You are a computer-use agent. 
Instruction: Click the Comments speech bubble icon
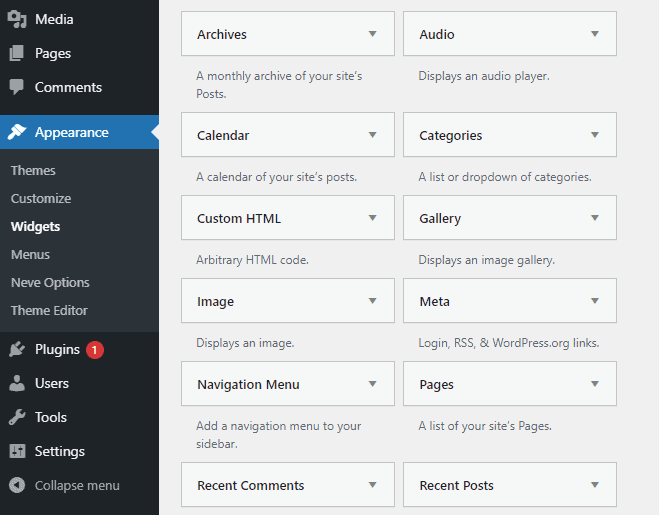pos(17,87)
